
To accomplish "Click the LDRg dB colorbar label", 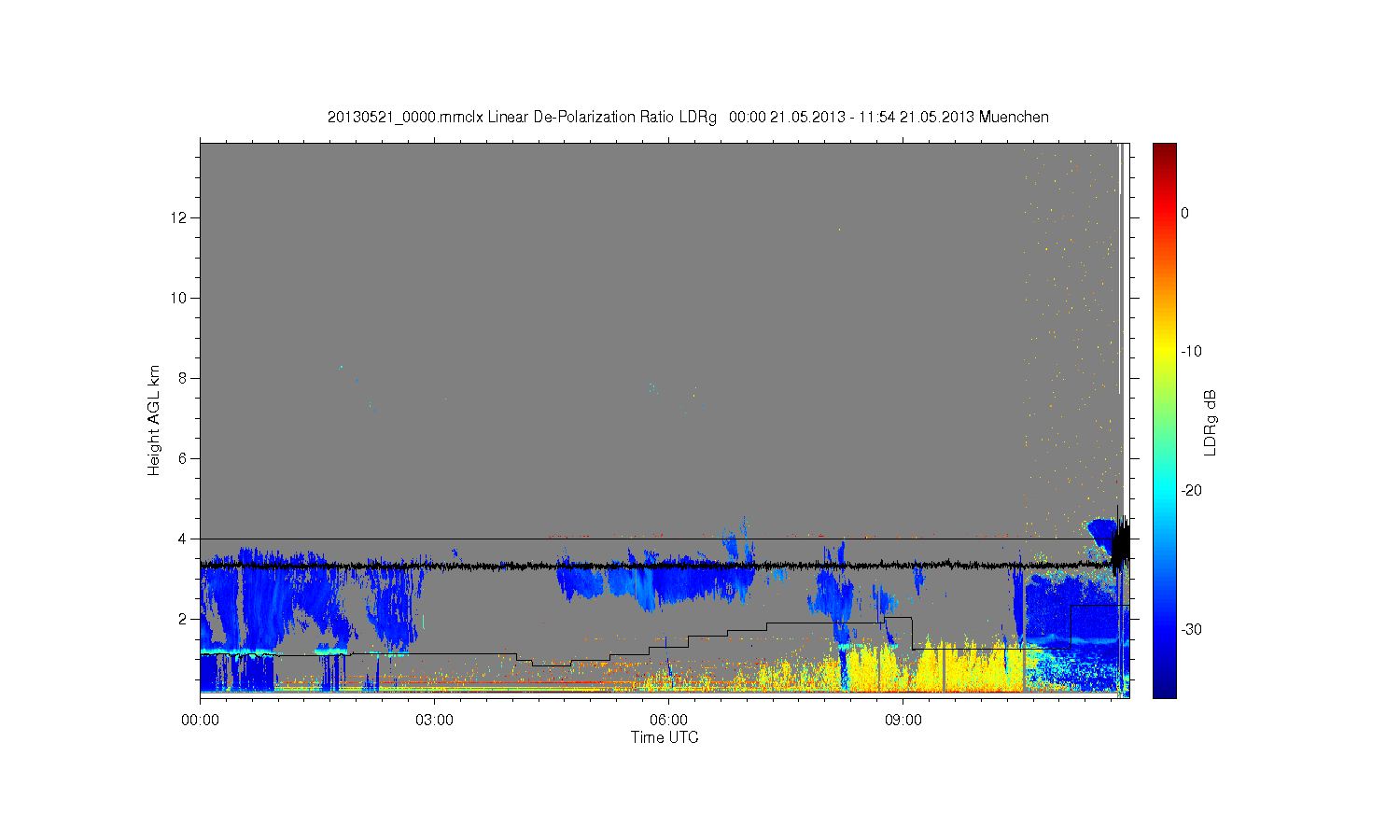I will tap(1211, 422).
